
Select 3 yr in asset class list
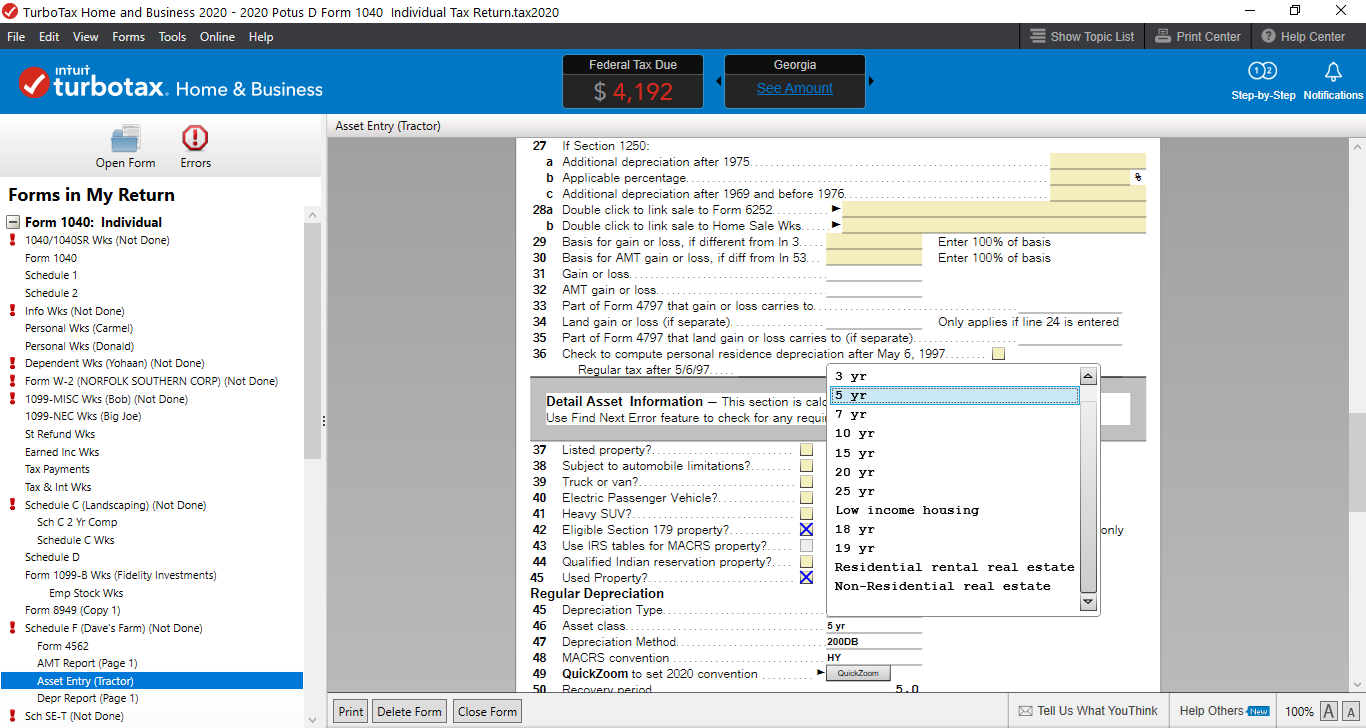point(955,377)
